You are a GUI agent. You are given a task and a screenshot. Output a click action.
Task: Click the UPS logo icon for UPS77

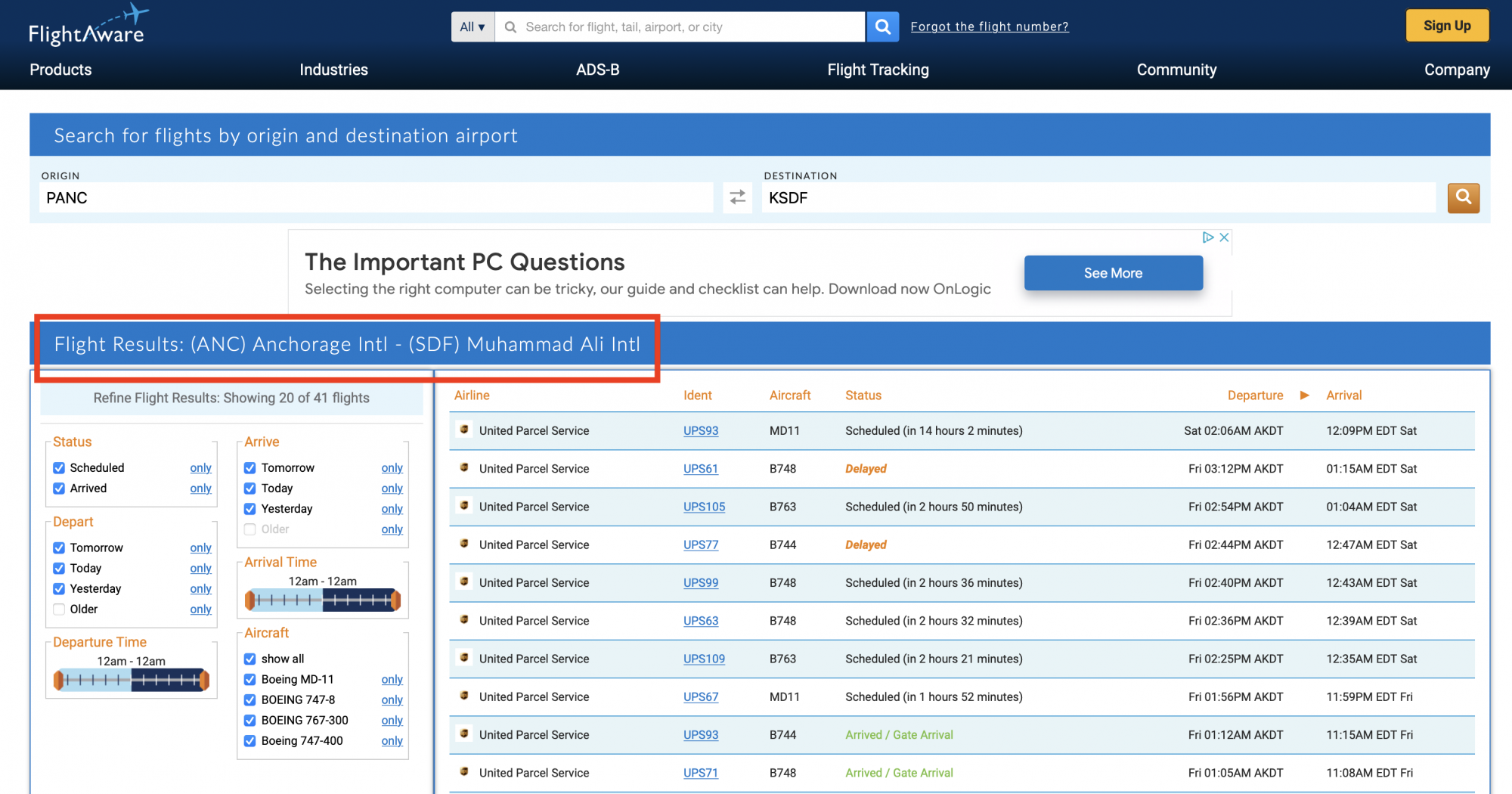[464, 543]
